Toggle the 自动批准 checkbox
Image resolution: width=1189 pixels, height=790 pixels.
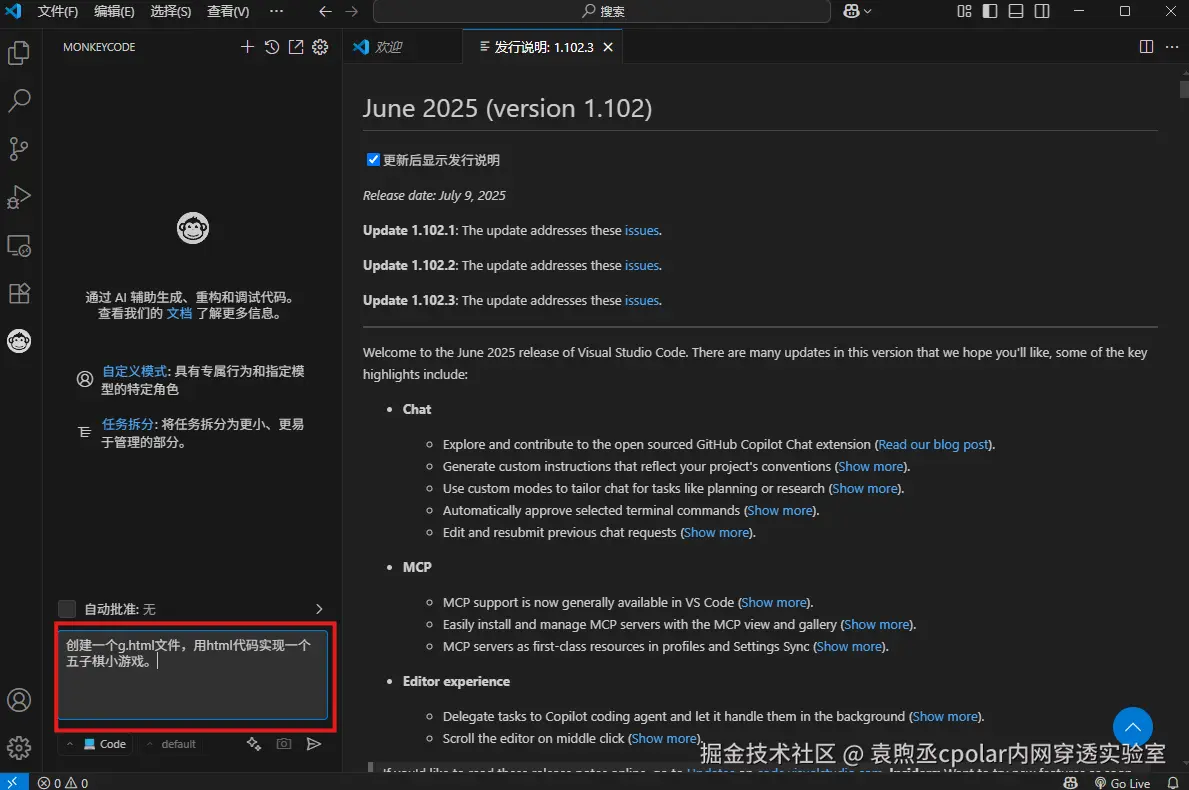(x=67, y=609)
